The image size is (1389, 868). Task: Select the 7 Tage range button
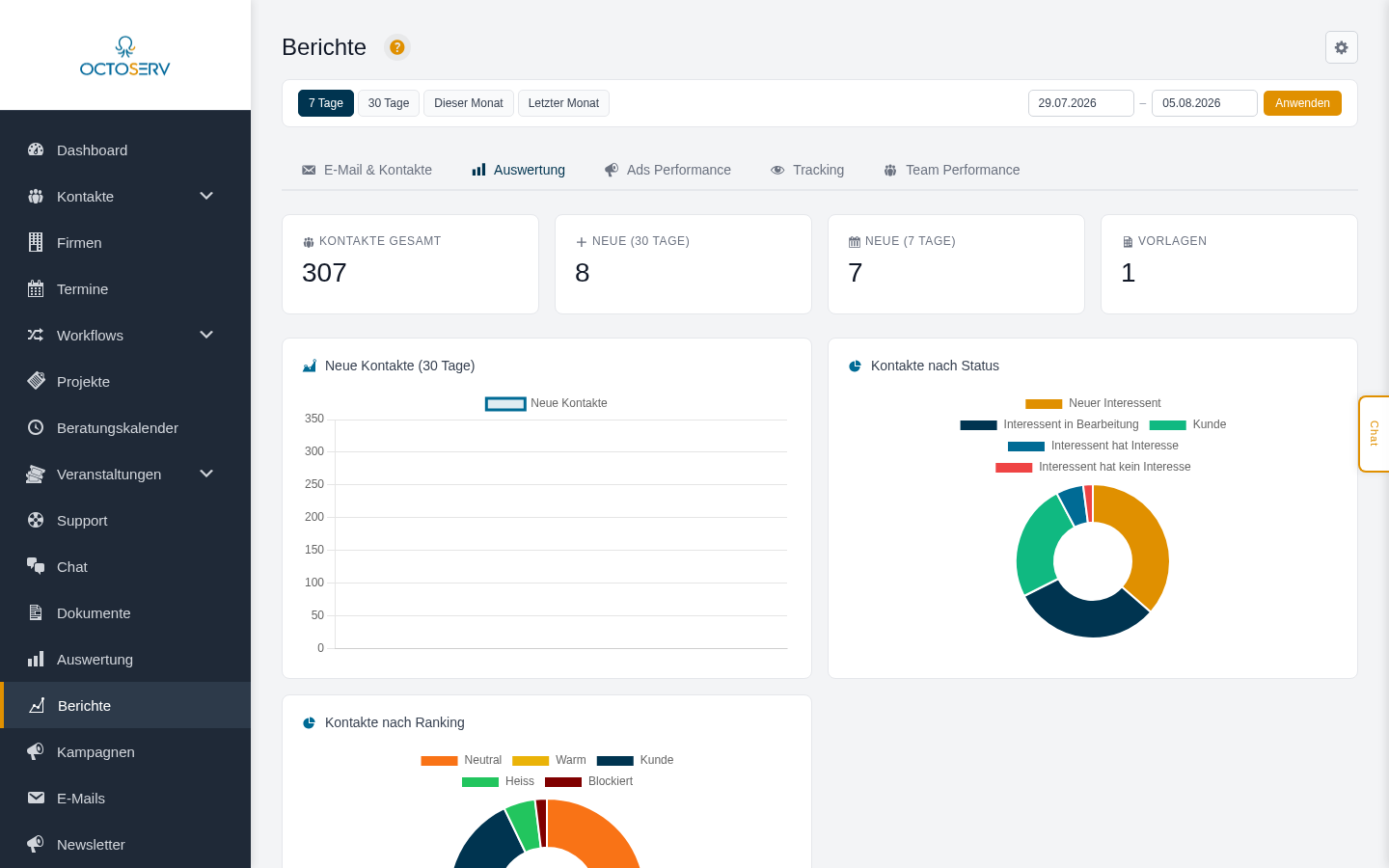pos(326,103)
